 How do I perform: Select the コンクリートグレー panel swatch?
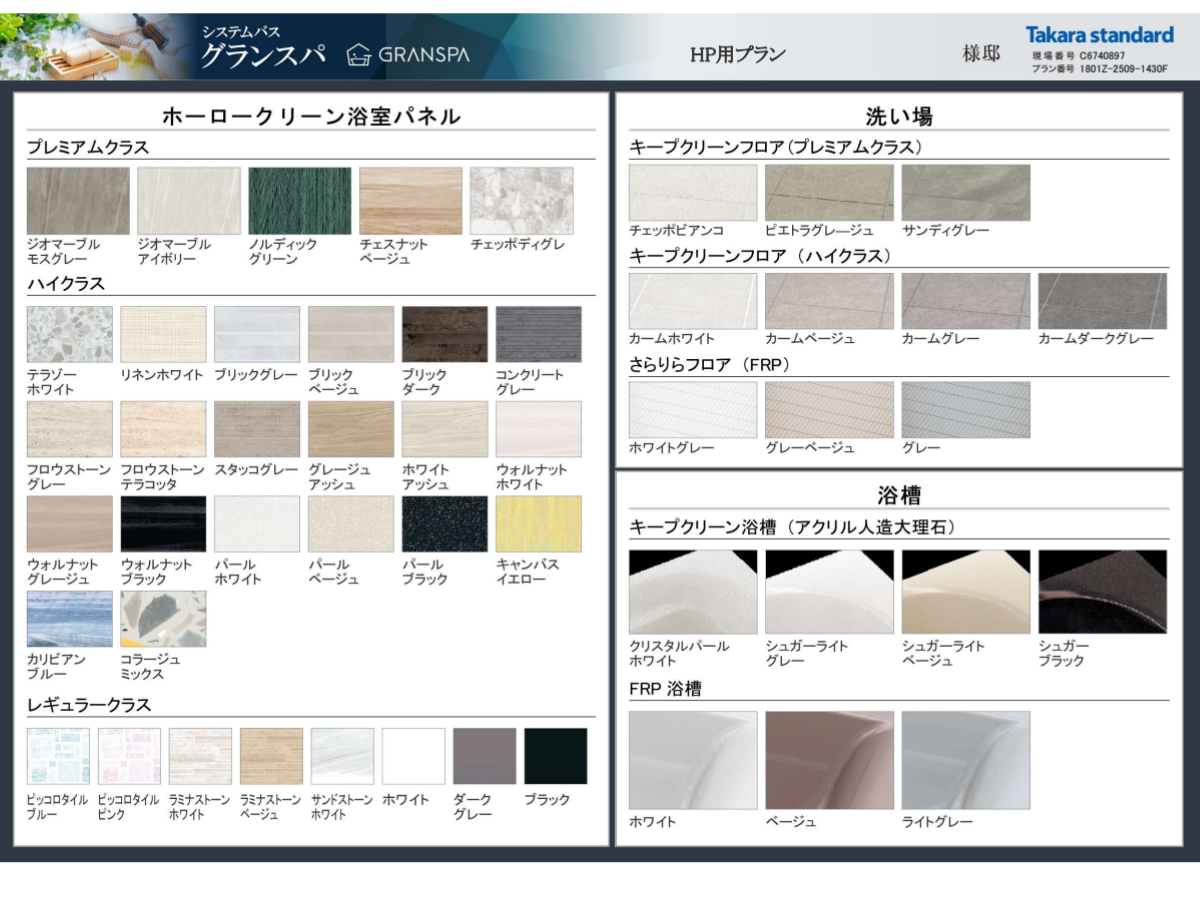538,334
